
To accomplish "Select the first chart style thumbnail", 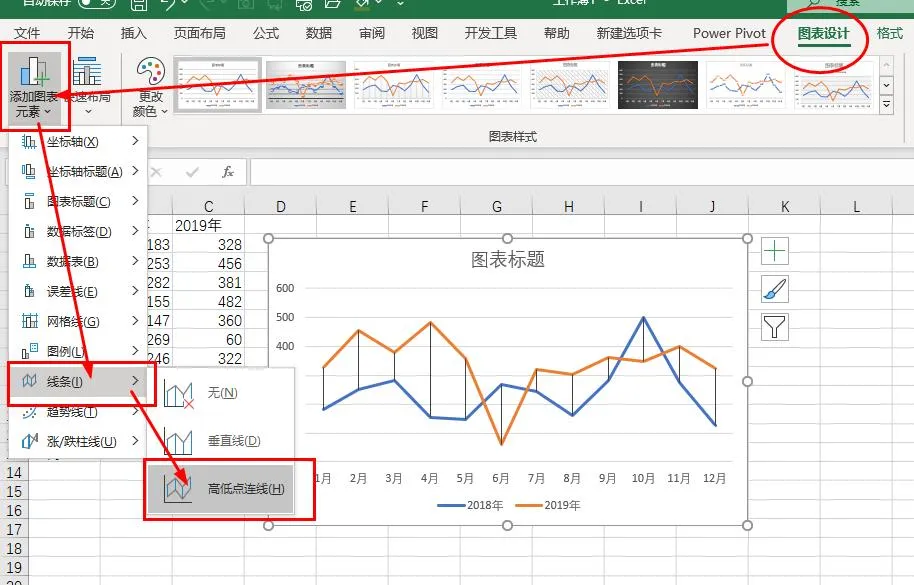I will pos(217,85).
